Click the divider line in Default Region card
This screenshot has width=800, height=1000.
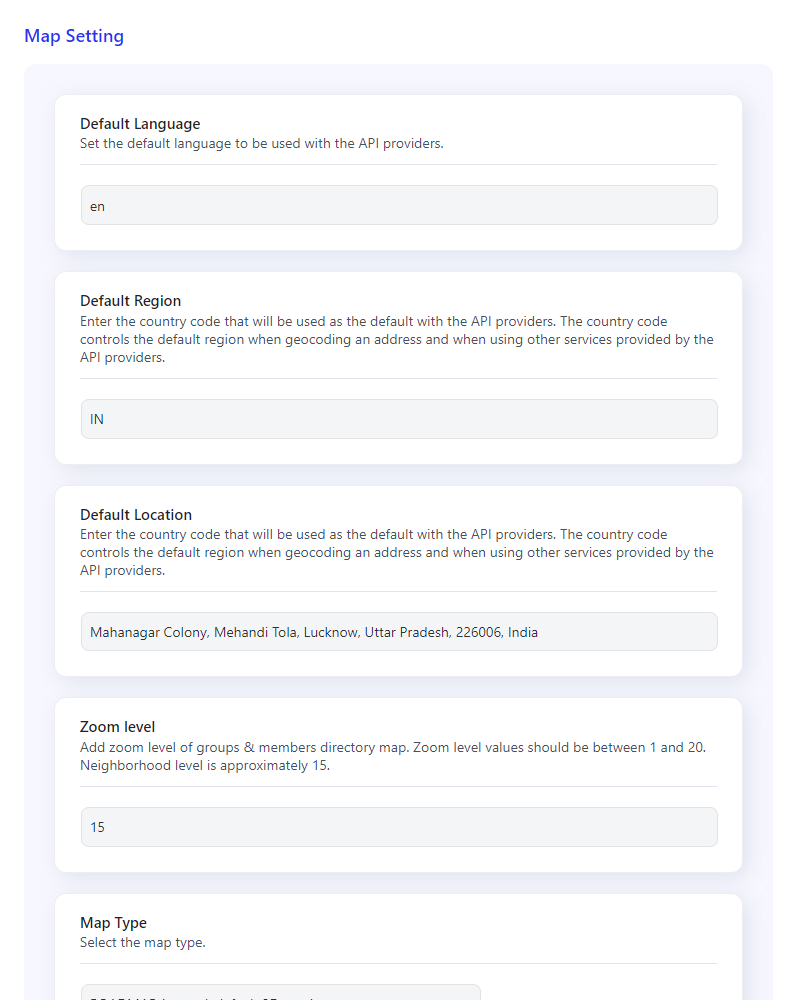pyautogui.click(x=398, y=378)
